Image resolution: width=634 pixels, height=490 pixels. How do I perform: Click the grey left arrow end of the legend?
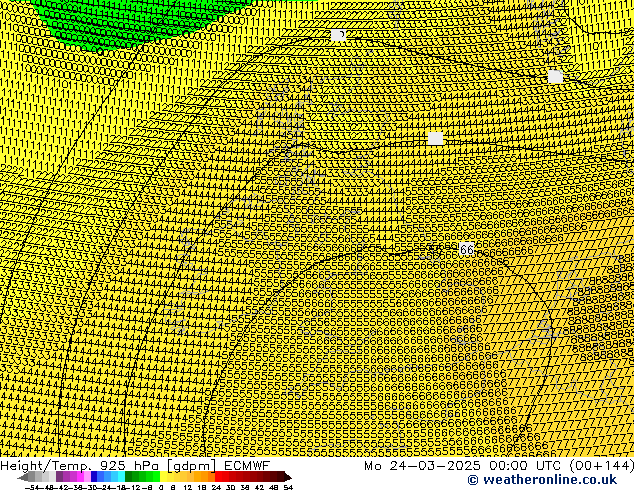23,477
